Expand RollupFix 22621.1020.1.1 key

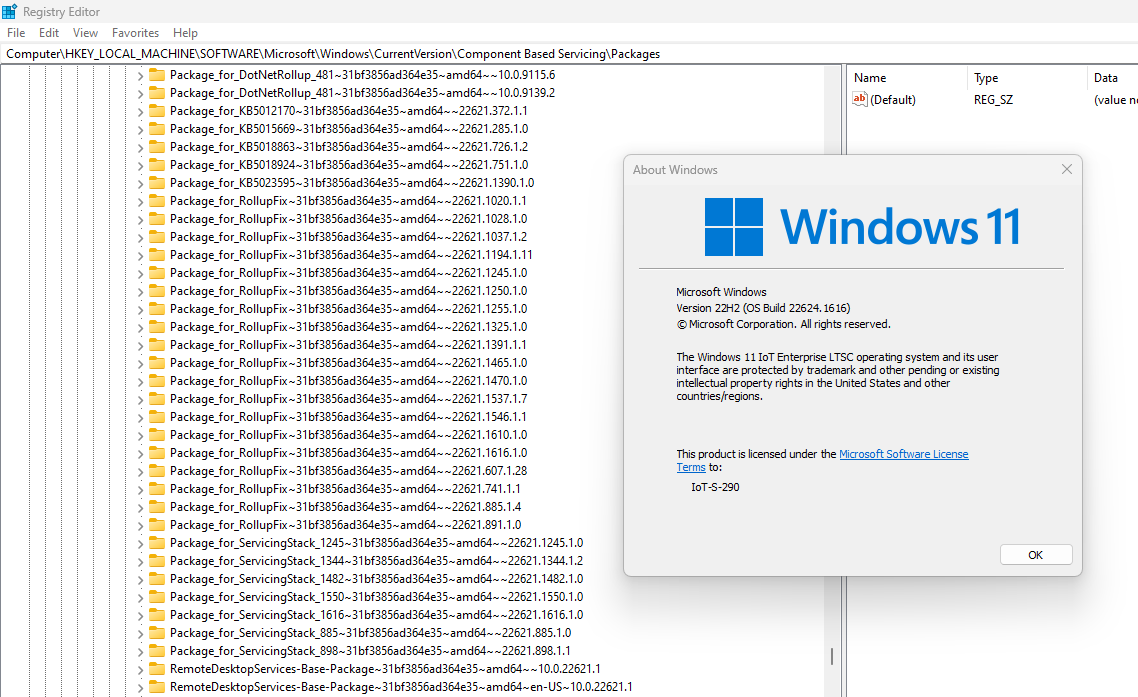[x=140, y=201]
